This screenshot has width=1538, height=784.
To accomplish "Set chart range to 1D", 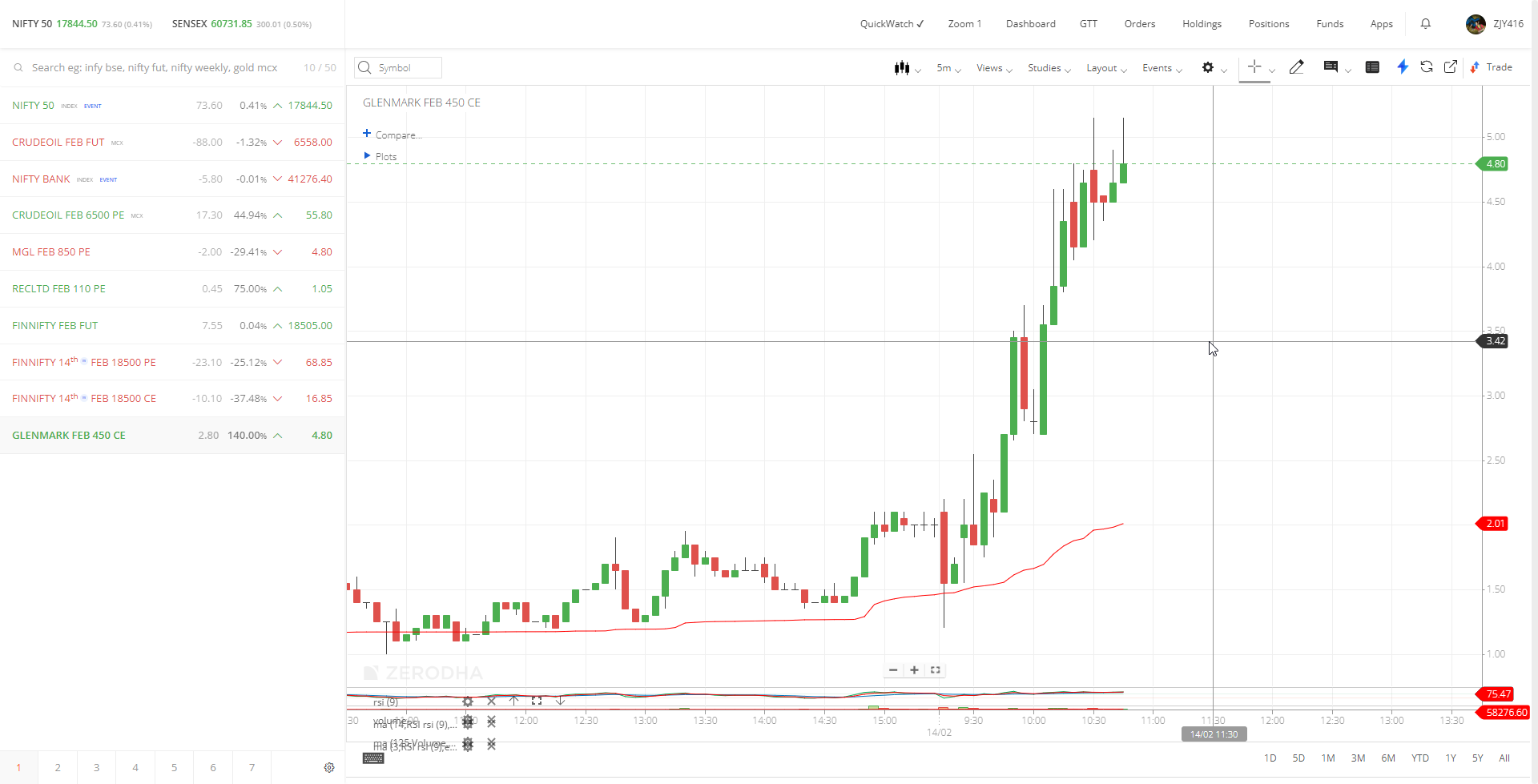I will 1270,758.
